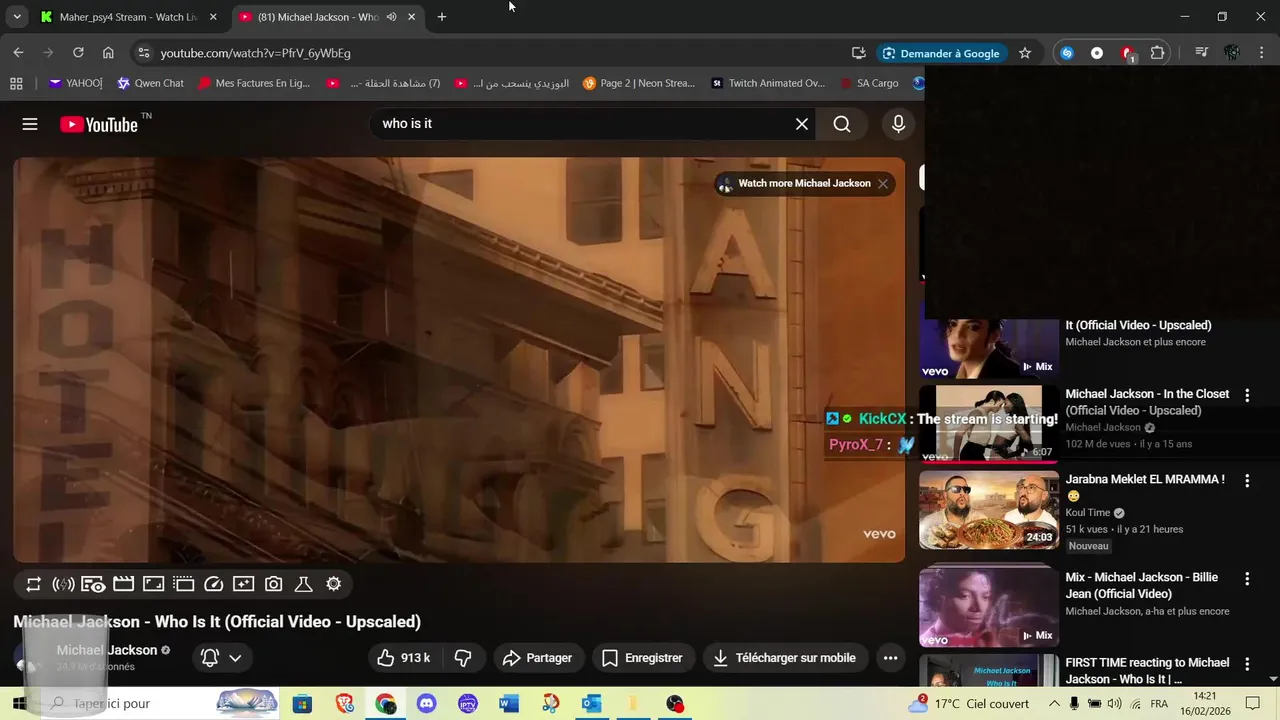Open options for 'Jarabna Meklet EL MRAMMA' video
Viewport: 1280px width, 720px height.
click(x=1247, y=481)
